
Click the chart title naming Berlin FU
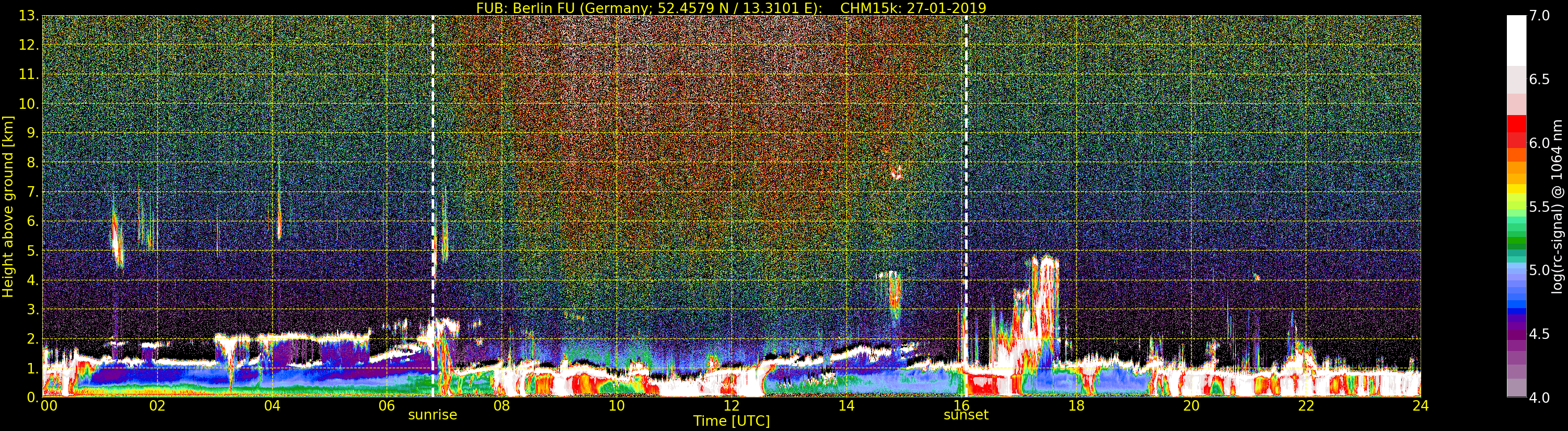point(731,8)
